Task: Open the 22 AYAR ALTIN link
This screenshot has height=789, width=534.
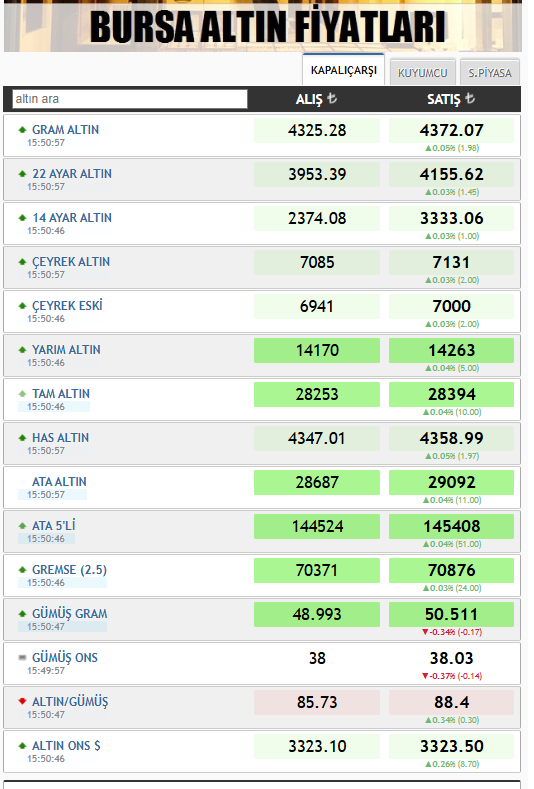Action: [x=72, y=174]
